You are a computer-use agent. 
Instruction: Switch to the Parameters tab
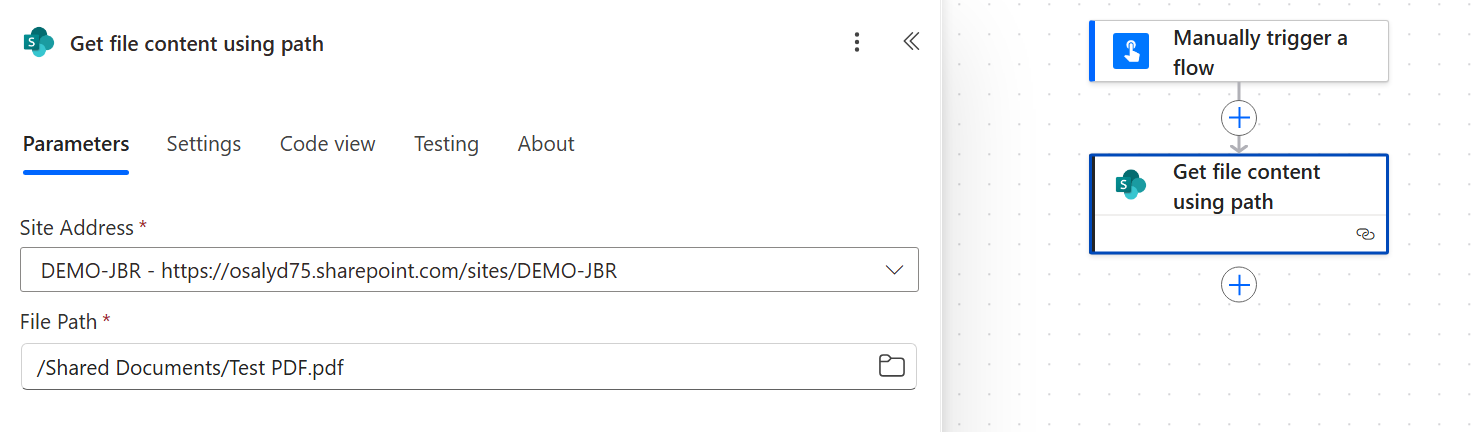click(76, 144)
